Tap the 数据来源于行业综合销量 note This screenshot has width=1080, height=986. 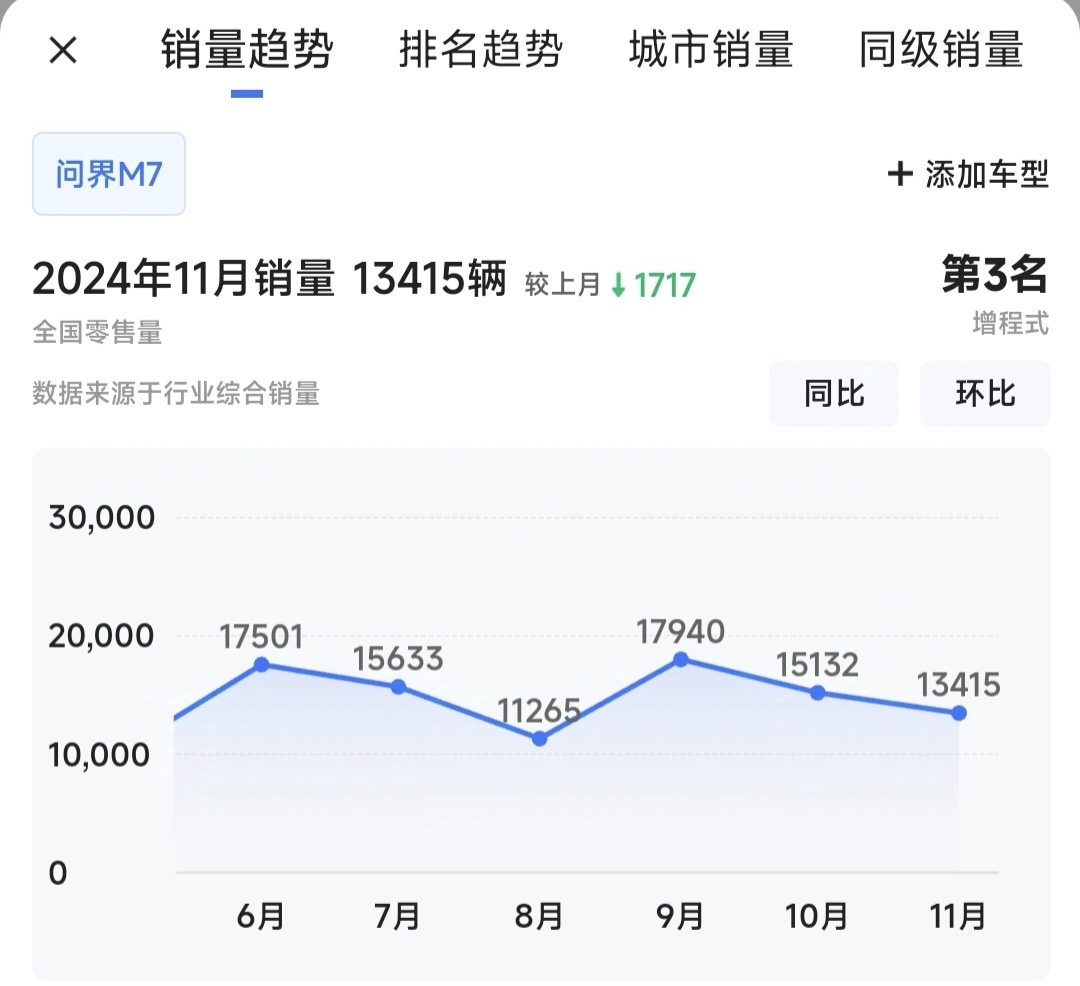pyautogui.click(x=176, y=393)
